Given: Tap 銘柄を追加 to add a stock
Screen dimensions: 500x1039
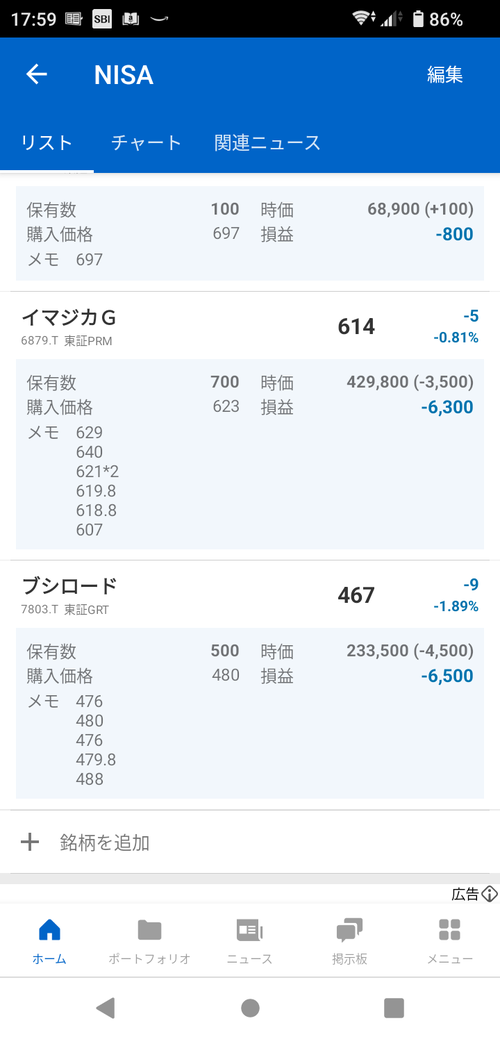Looking at the screenshot, I should 105,843.
